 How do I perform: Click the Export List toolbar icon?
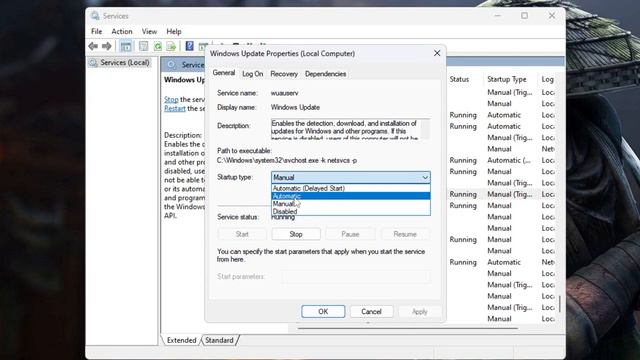coord(171,46)
